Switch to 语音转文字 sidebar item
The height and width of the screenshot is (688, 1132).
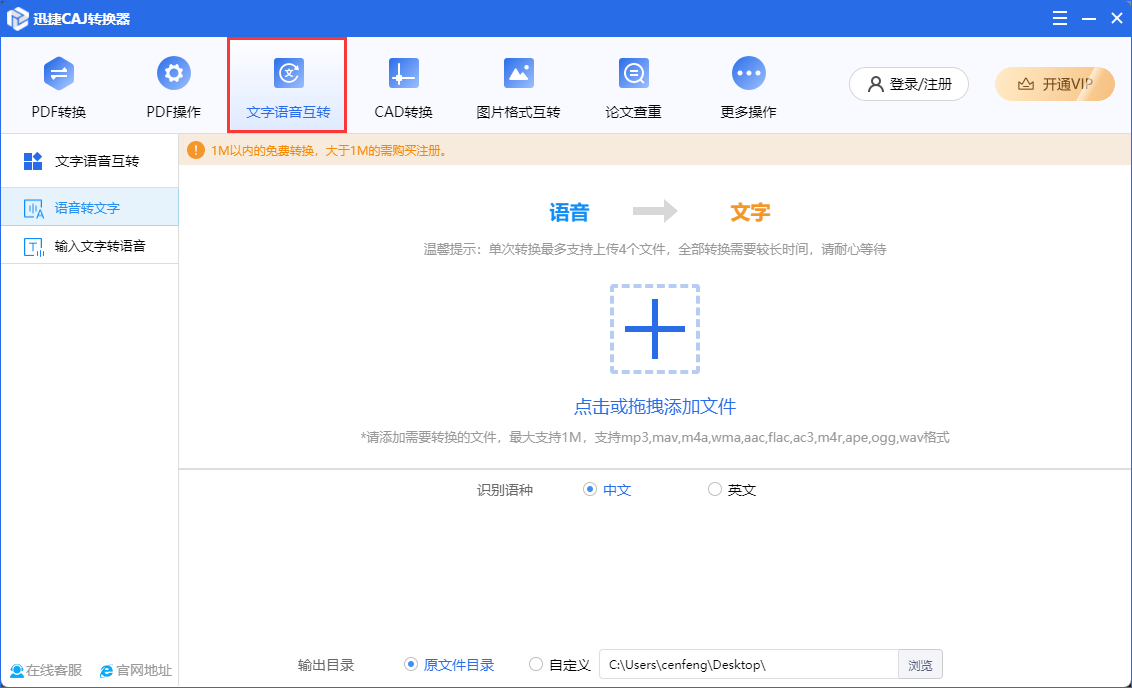pyautogui.click(x=90, y=207)
